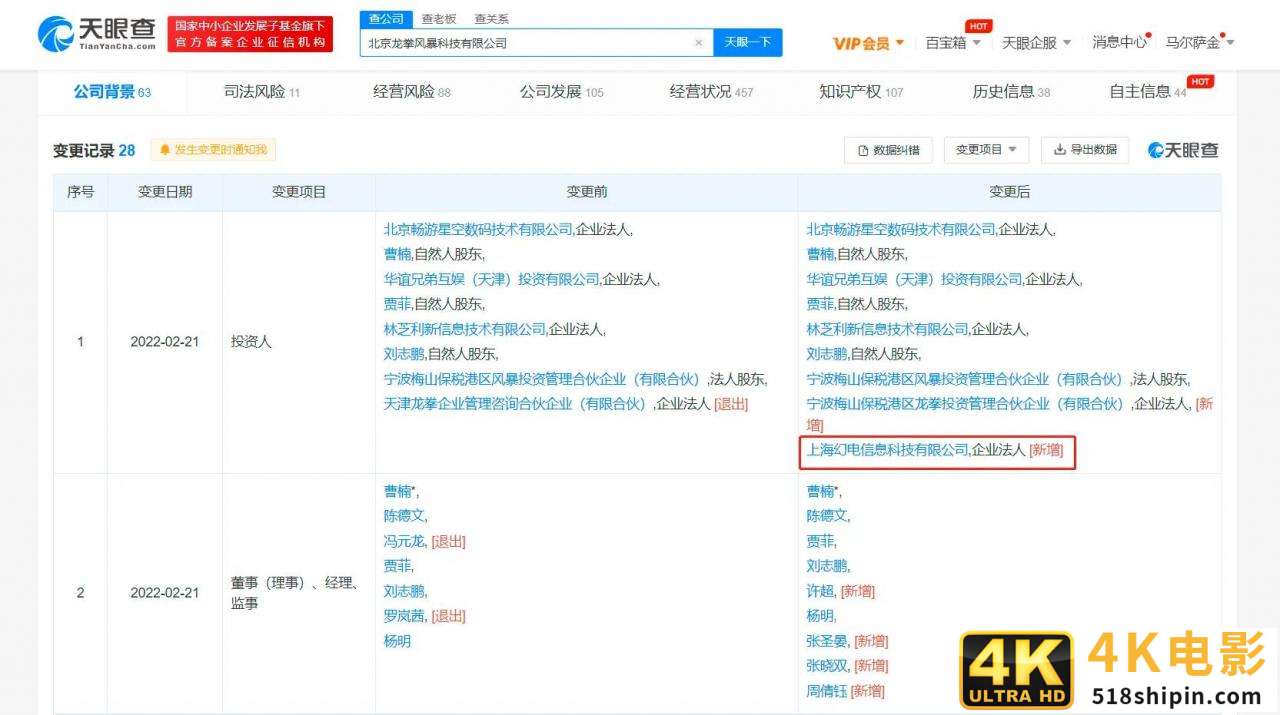Screen dimensions: 1280x715
Task: Open 华谊兄弟互娱 (天津) 投资有限公司 link in 变更前
Action: pos(492,279)
